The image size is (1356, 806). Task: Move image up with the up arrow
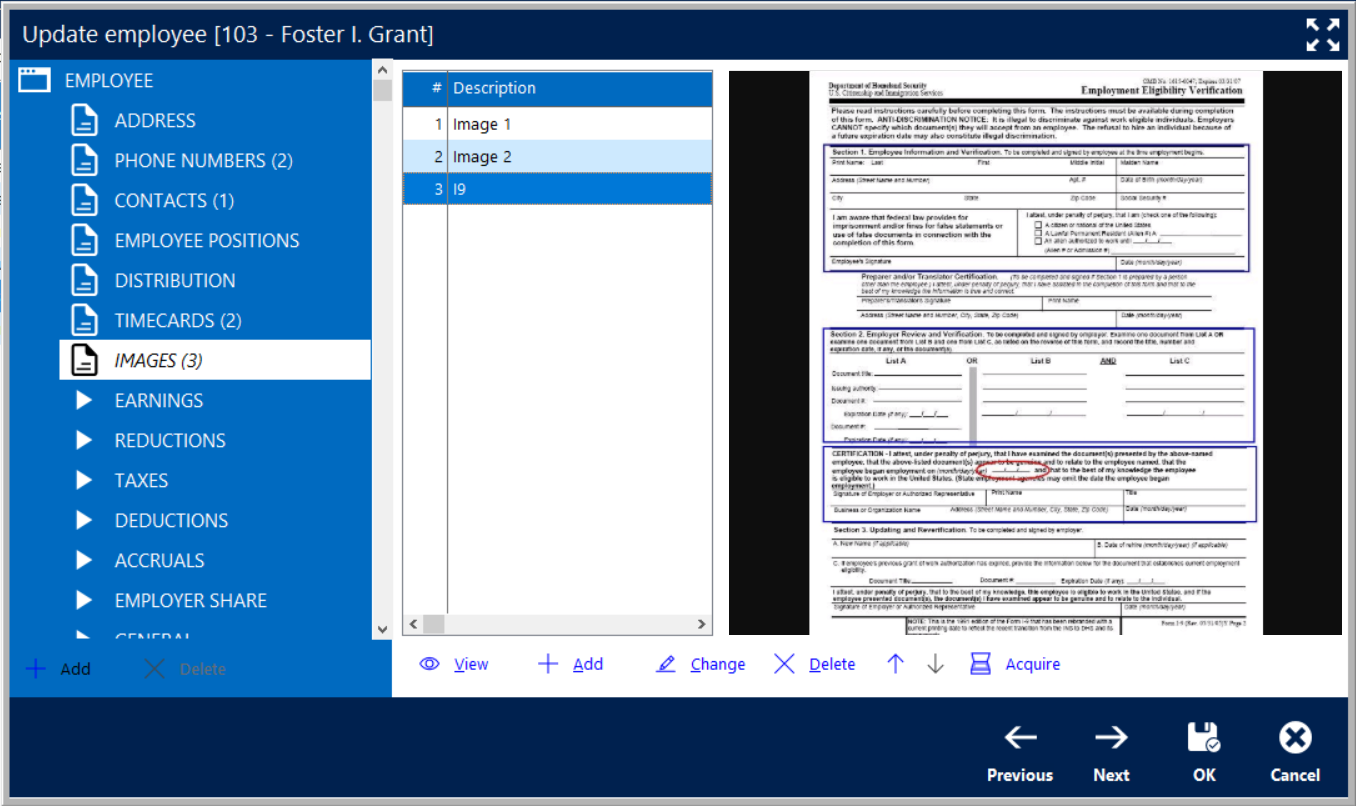point(896,664)
